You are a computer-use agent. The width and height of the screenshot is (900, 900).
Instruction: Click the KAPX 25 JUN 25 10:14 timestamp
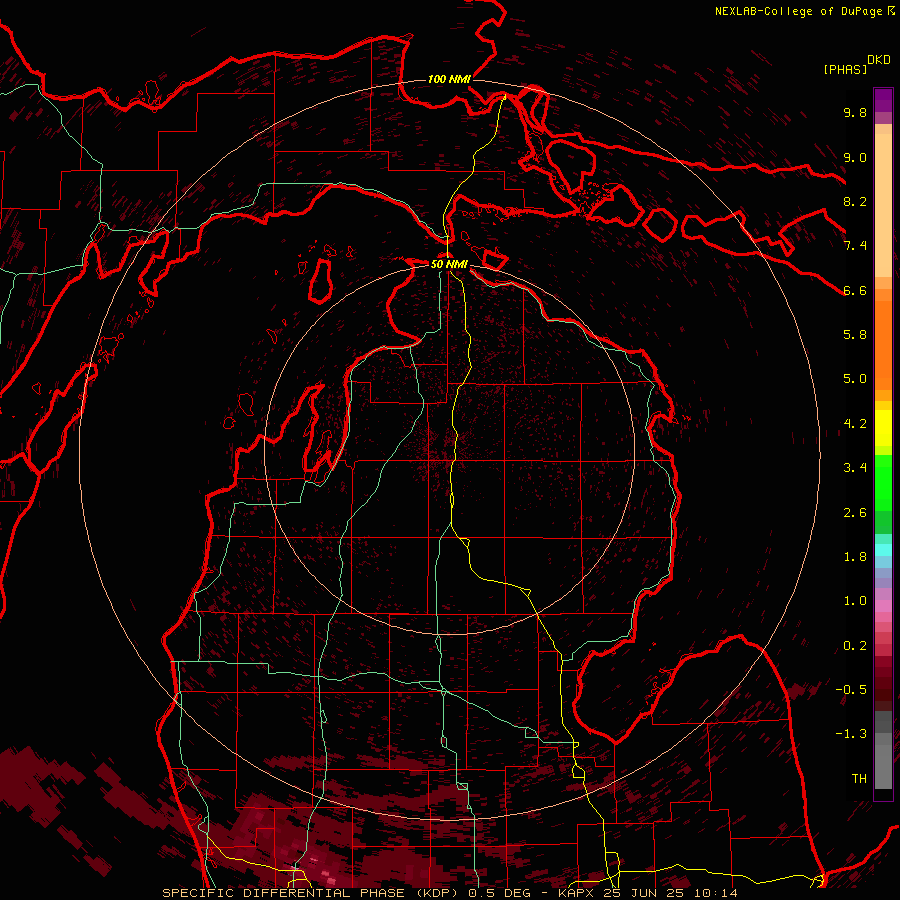click(647, 893)
